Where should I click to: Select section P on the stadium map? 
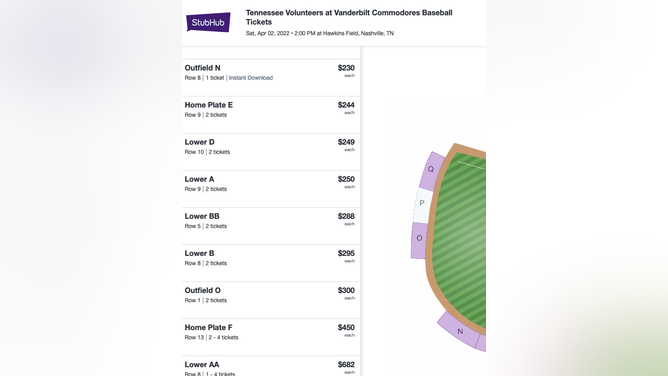[423, 206]
